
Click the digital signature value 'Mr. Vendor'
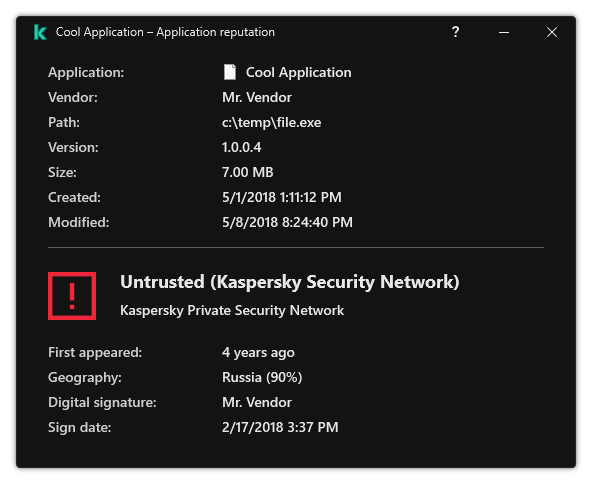(257, 402)
